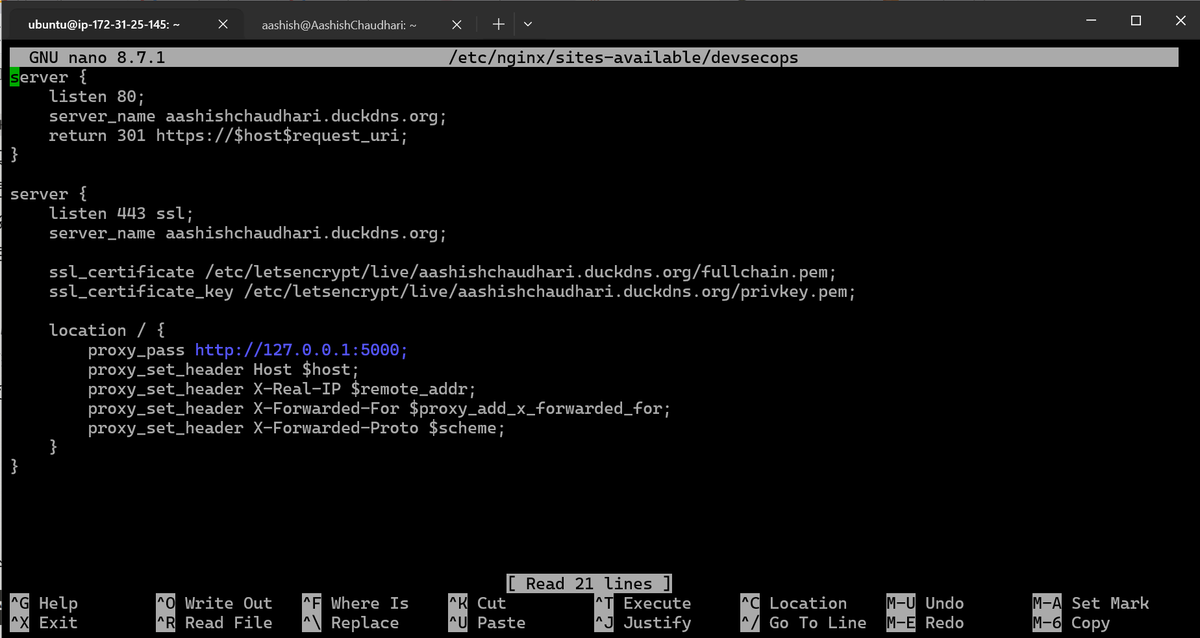1200x638 pixels.
Task: Click the ^U Paste shortcut
Action: [x=487, y=623]
